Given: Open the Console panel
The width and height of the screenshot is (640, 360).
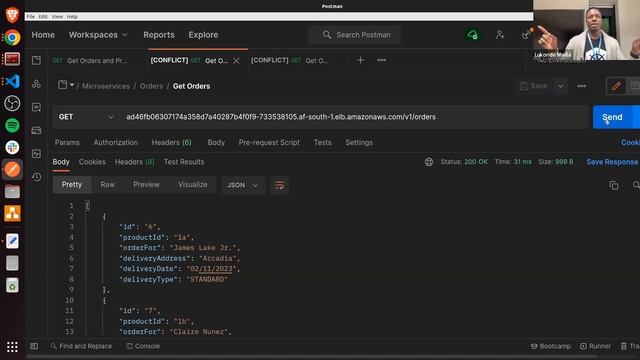Looking at the screenshot, I should [x=143, y=346].
